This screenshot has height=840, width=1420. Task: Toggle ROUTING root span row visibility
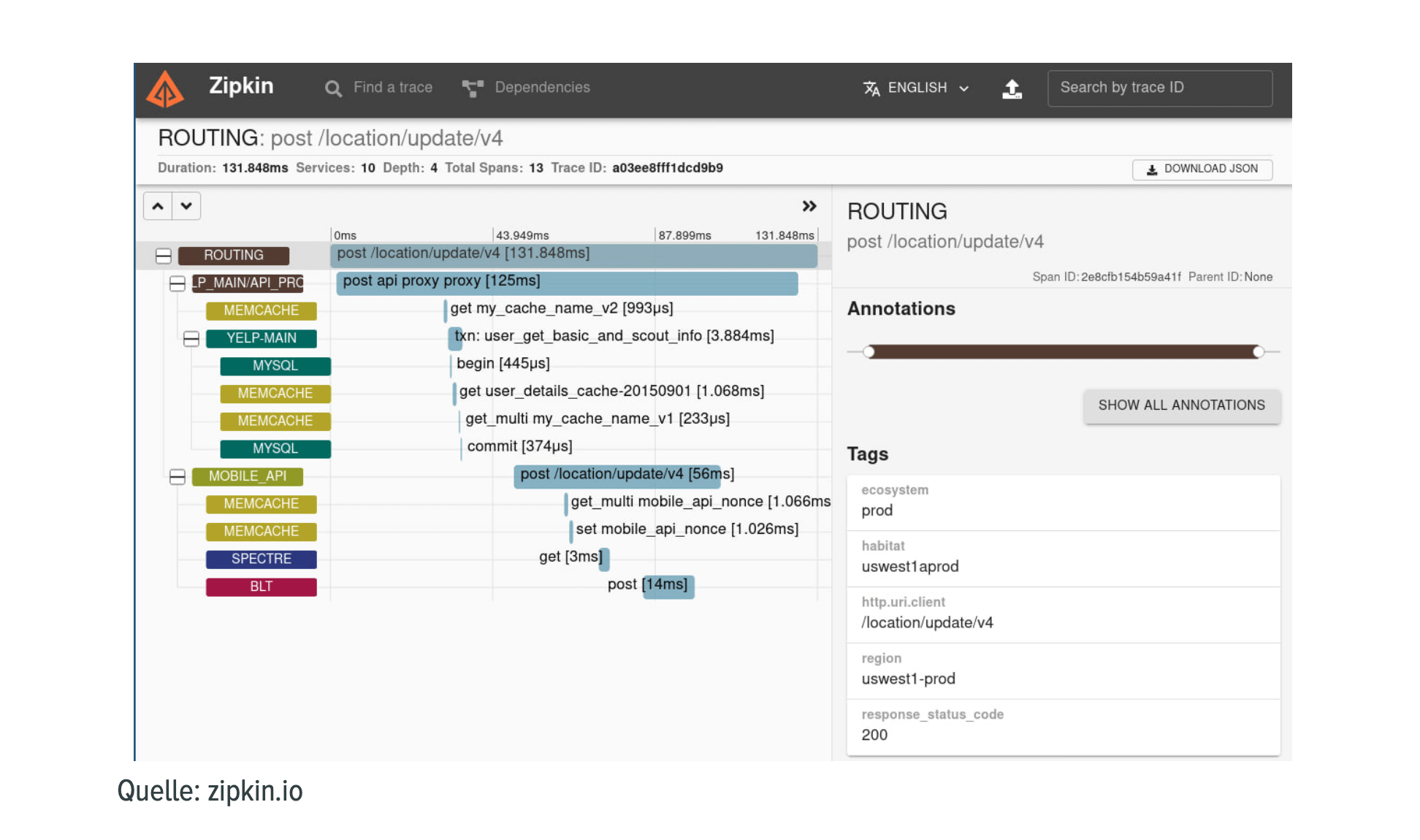[x=162, y=254]
